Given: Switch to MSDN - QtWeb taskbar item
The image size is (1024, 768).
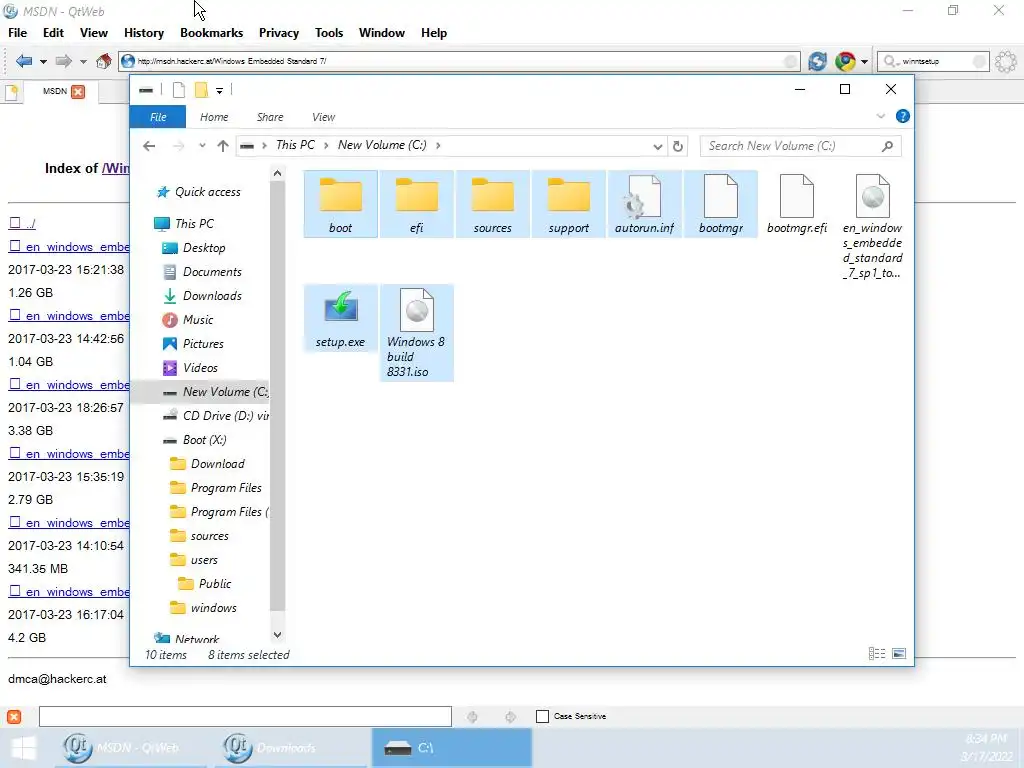Looking at the screenshot, I should [131, 748].
